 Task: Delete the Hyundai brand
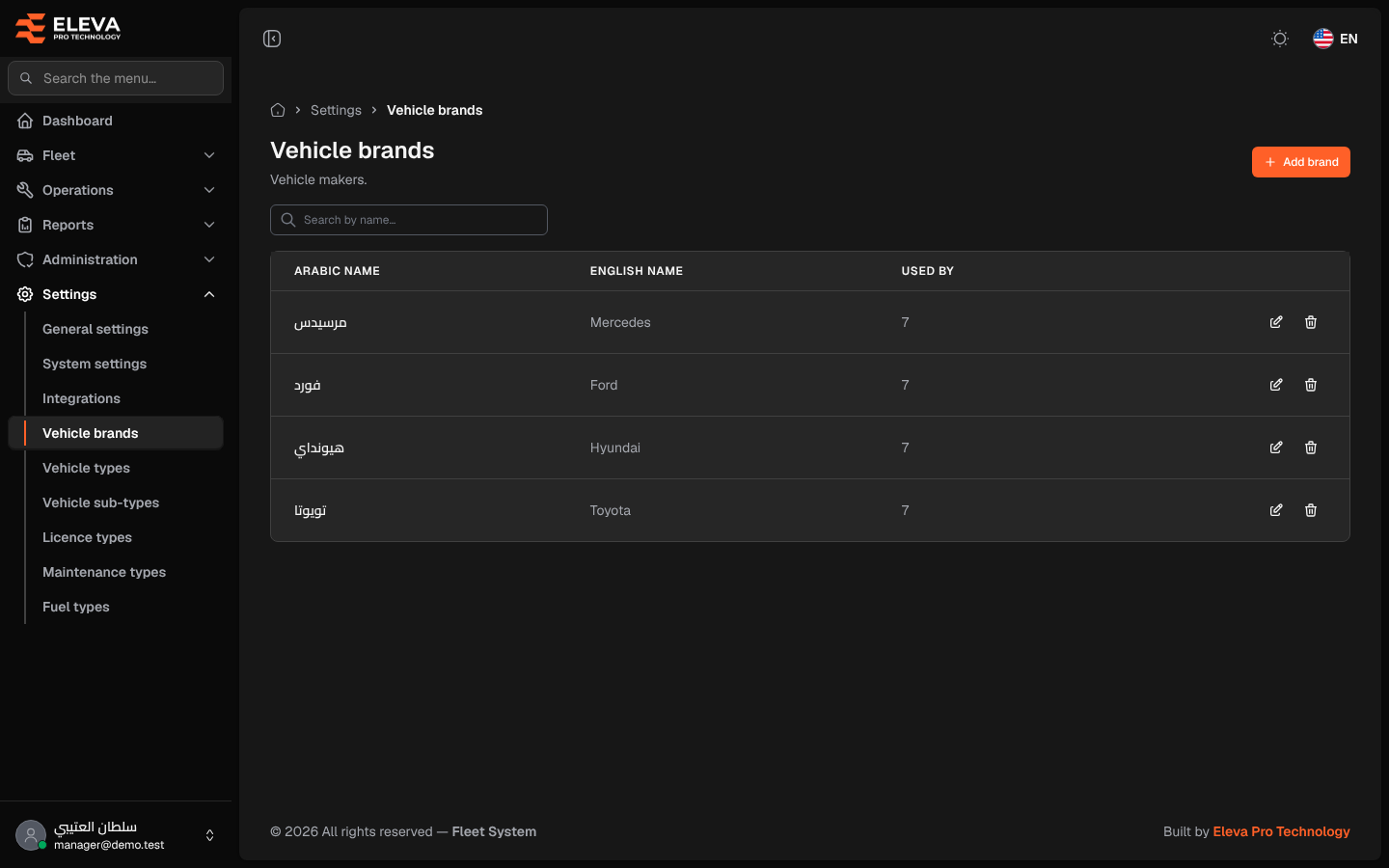coord(1311,448)
